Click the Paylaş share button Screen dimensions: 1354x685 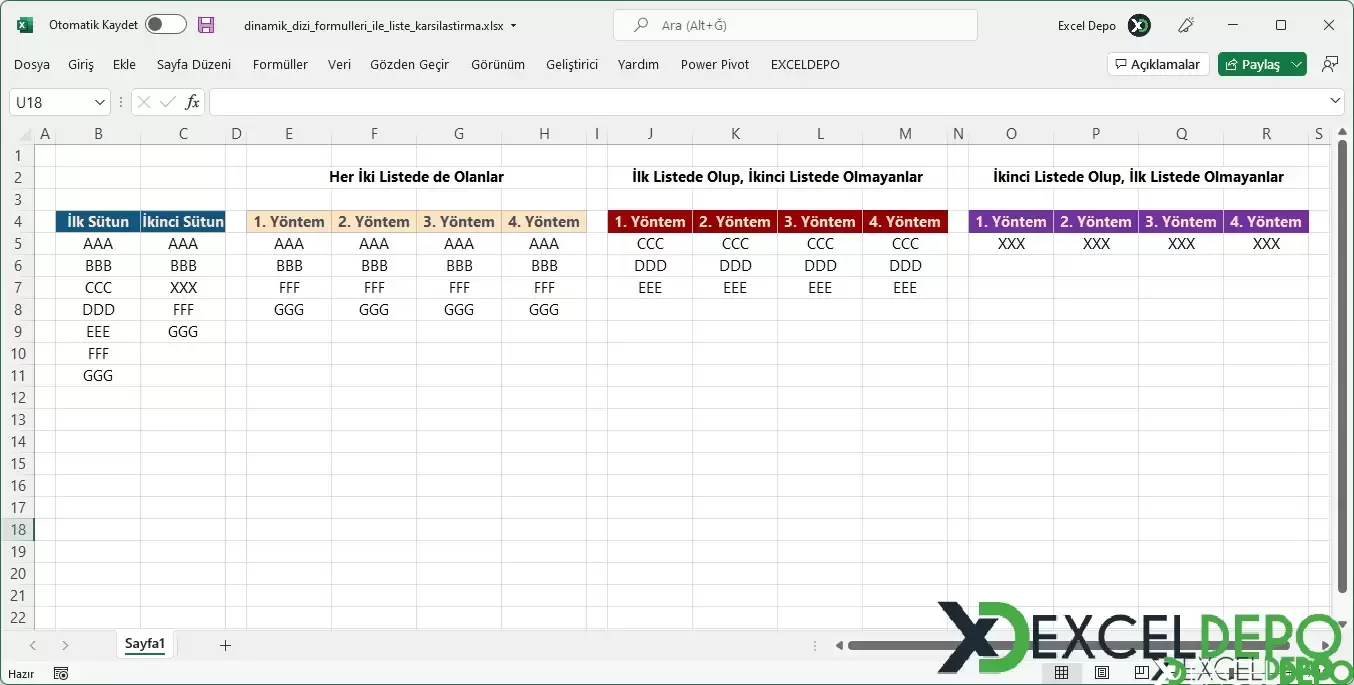1252,64
